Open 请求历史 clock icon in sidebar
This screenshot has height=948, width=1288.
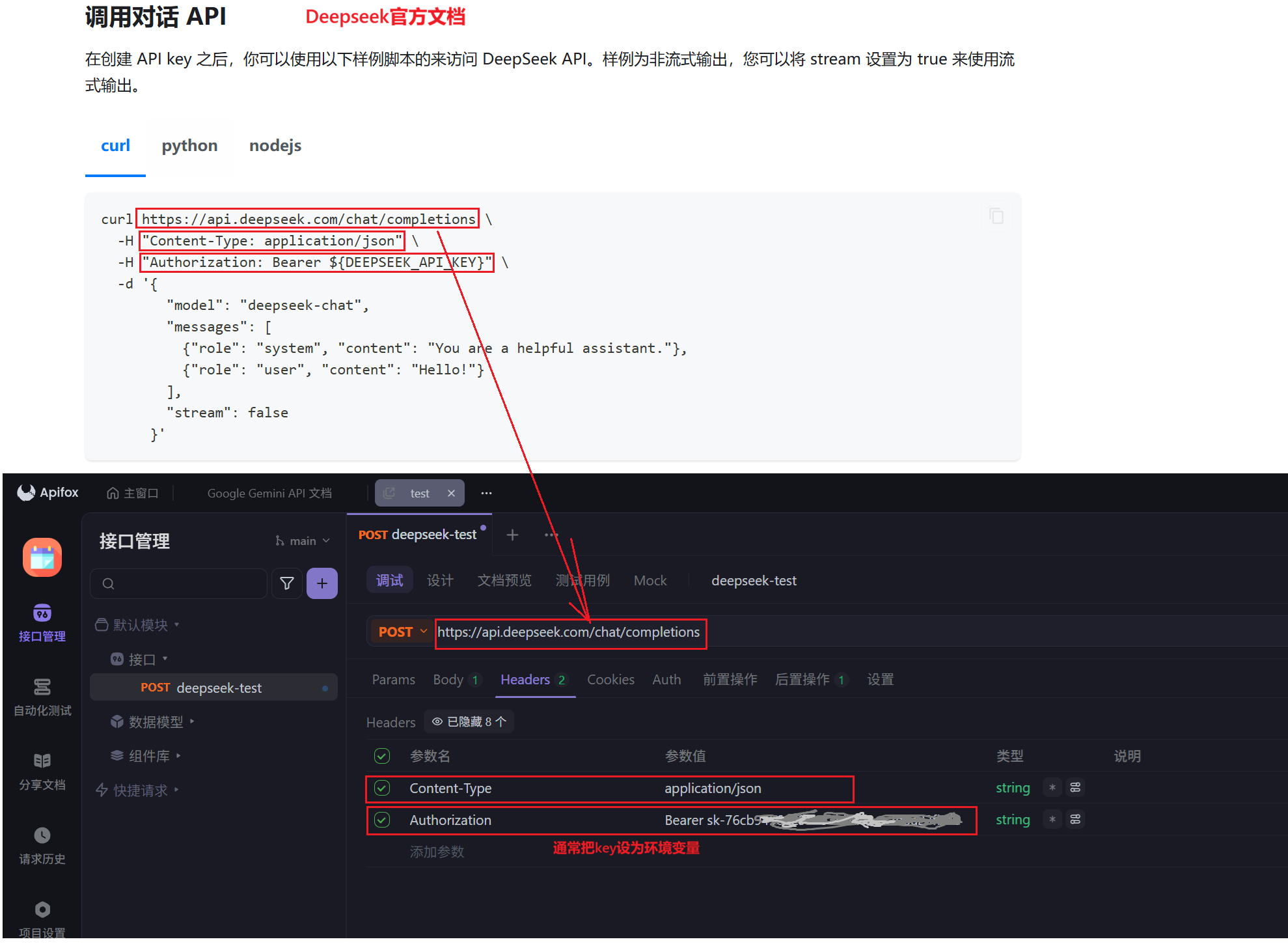click(42, 835)
